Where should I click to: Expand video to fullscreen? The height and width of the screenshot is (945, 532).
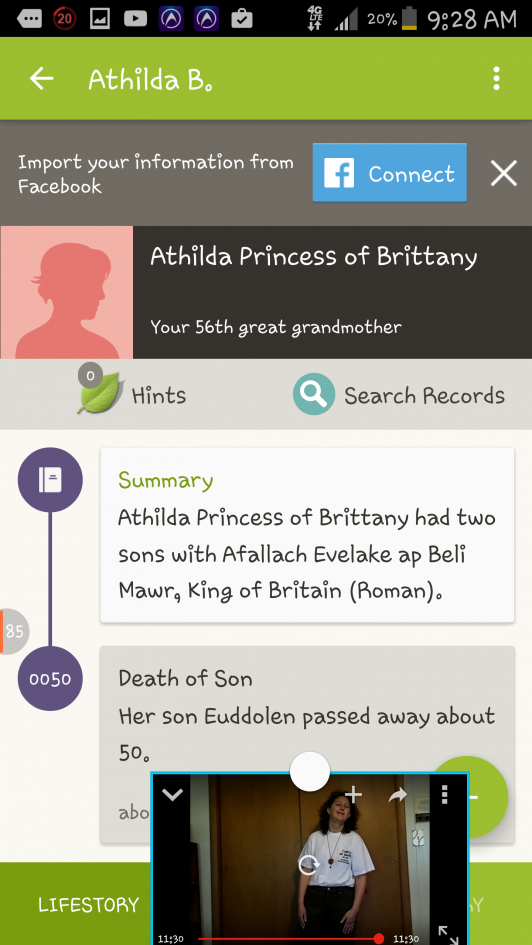tap(448, 935)
